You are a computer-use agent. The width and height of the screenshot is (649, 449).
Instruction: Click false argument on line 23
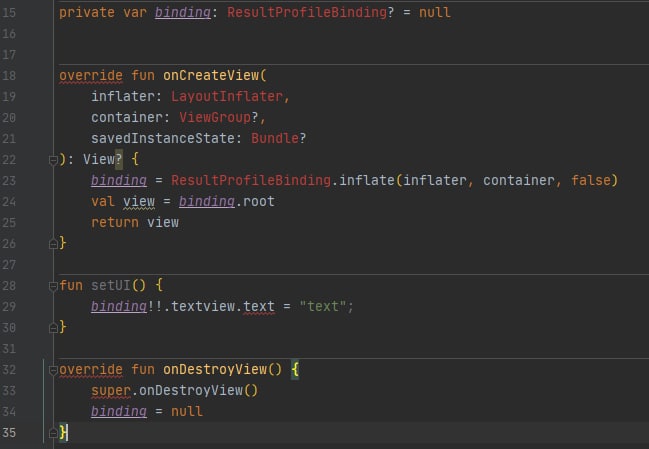click(x=591, y=180)
